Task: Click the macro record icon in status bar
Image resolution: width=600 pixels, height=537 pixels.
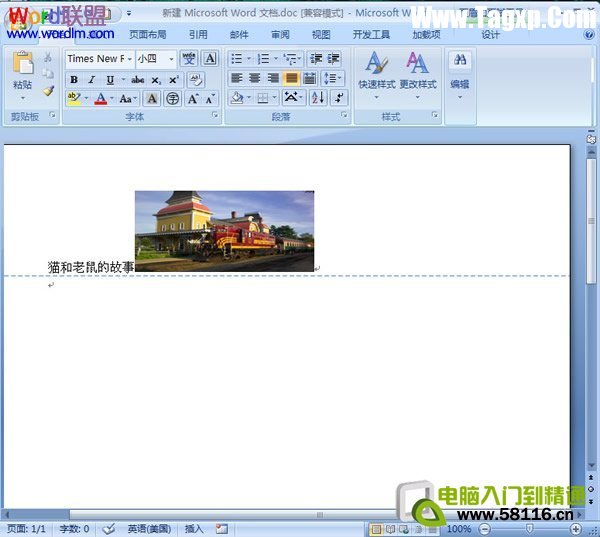Action: [222, 529]
